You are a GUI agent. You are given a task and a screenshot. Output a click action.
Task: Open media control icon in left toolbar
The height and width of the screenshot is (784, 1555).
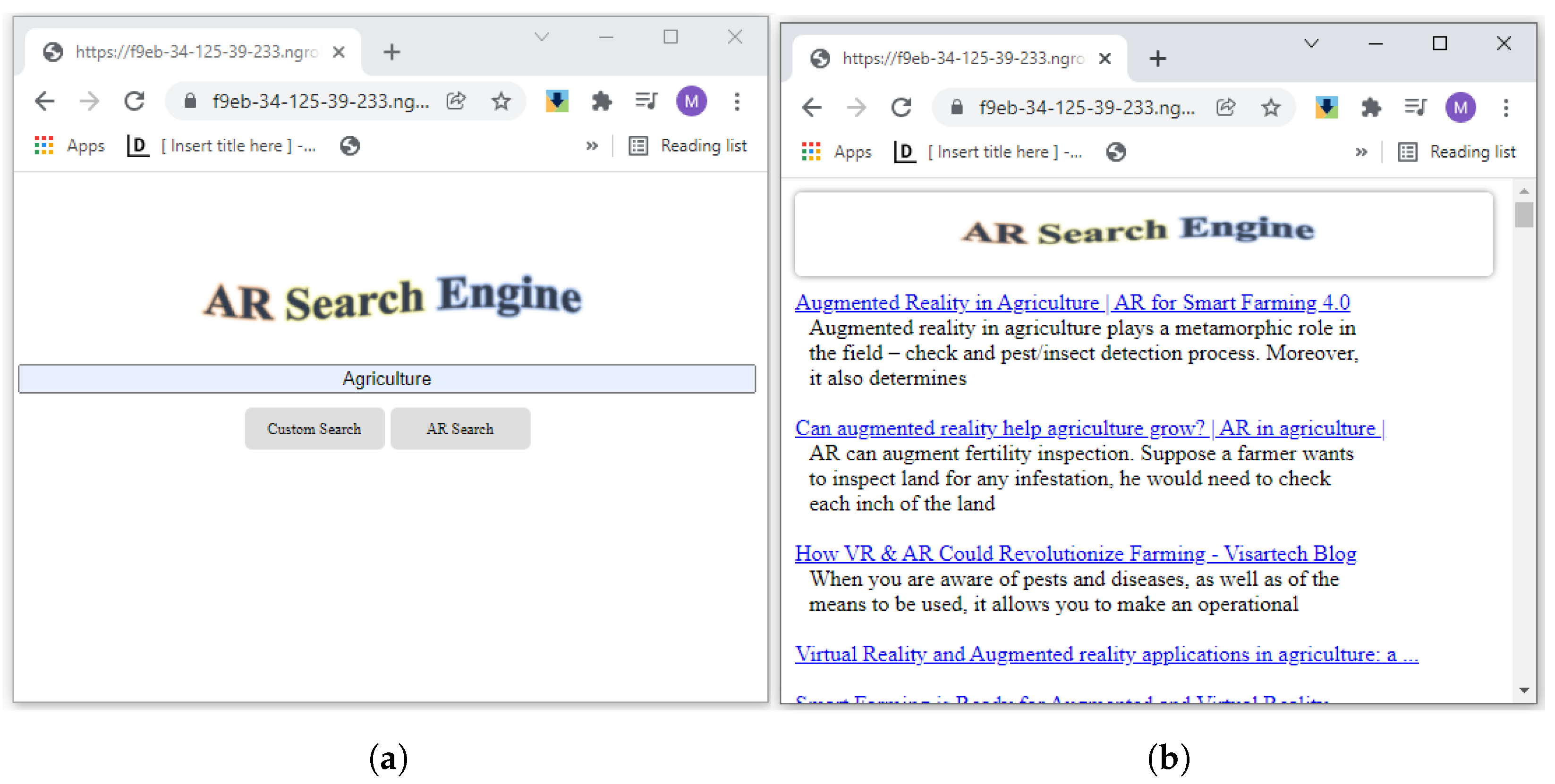point(646,101)
